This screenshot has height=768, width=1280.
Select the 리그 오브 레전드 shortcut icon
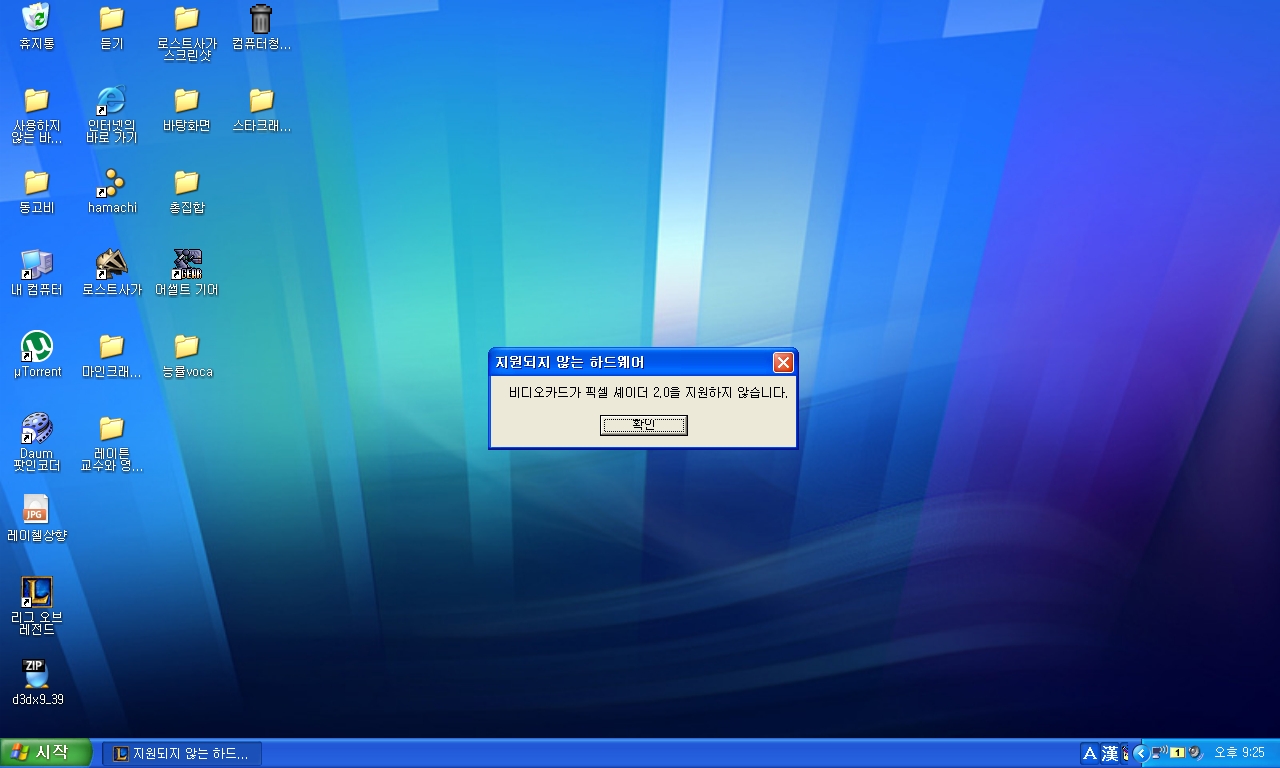point(37,606)
